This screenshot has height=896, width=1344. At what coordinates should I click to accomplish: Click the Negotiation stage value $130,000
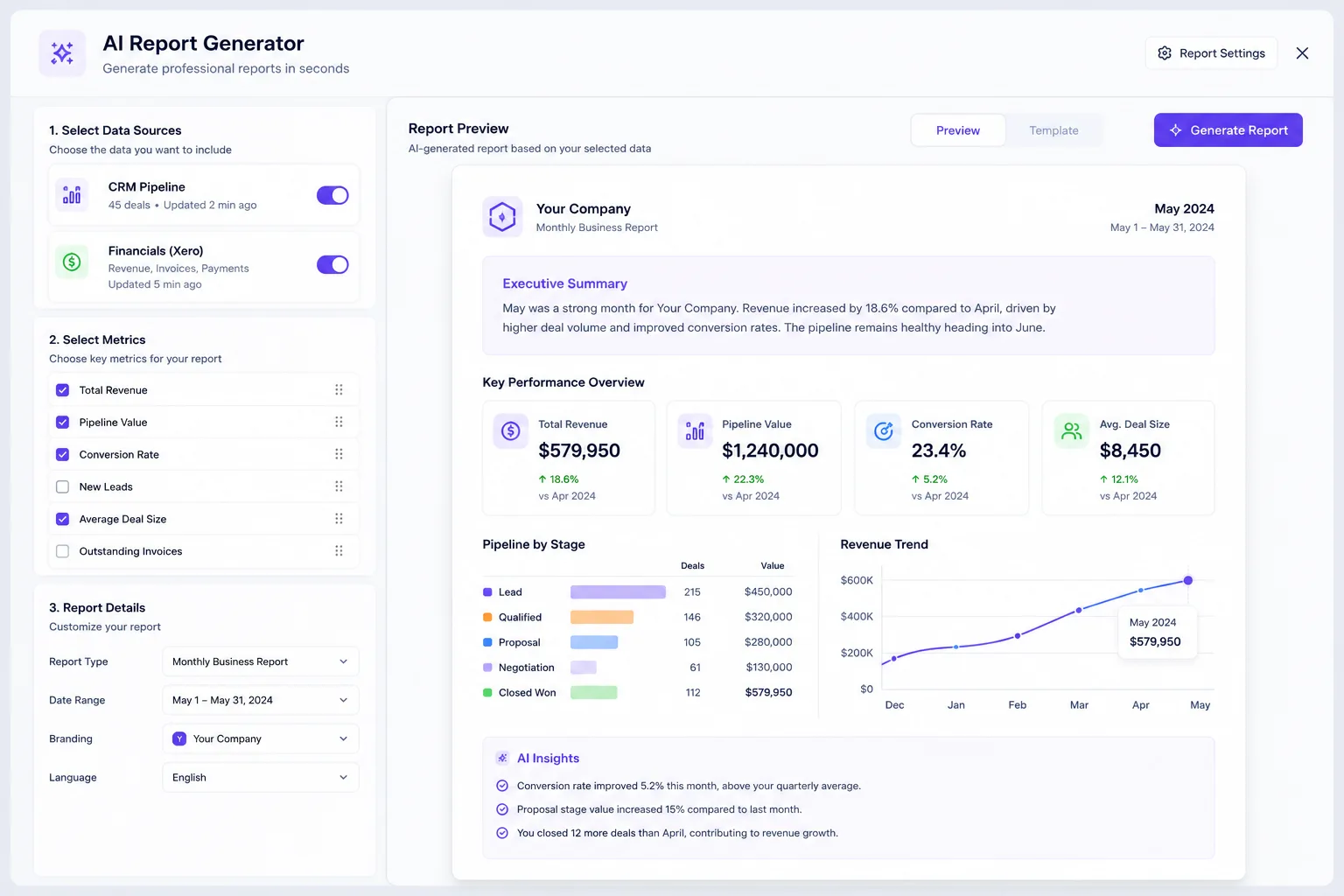769,667
